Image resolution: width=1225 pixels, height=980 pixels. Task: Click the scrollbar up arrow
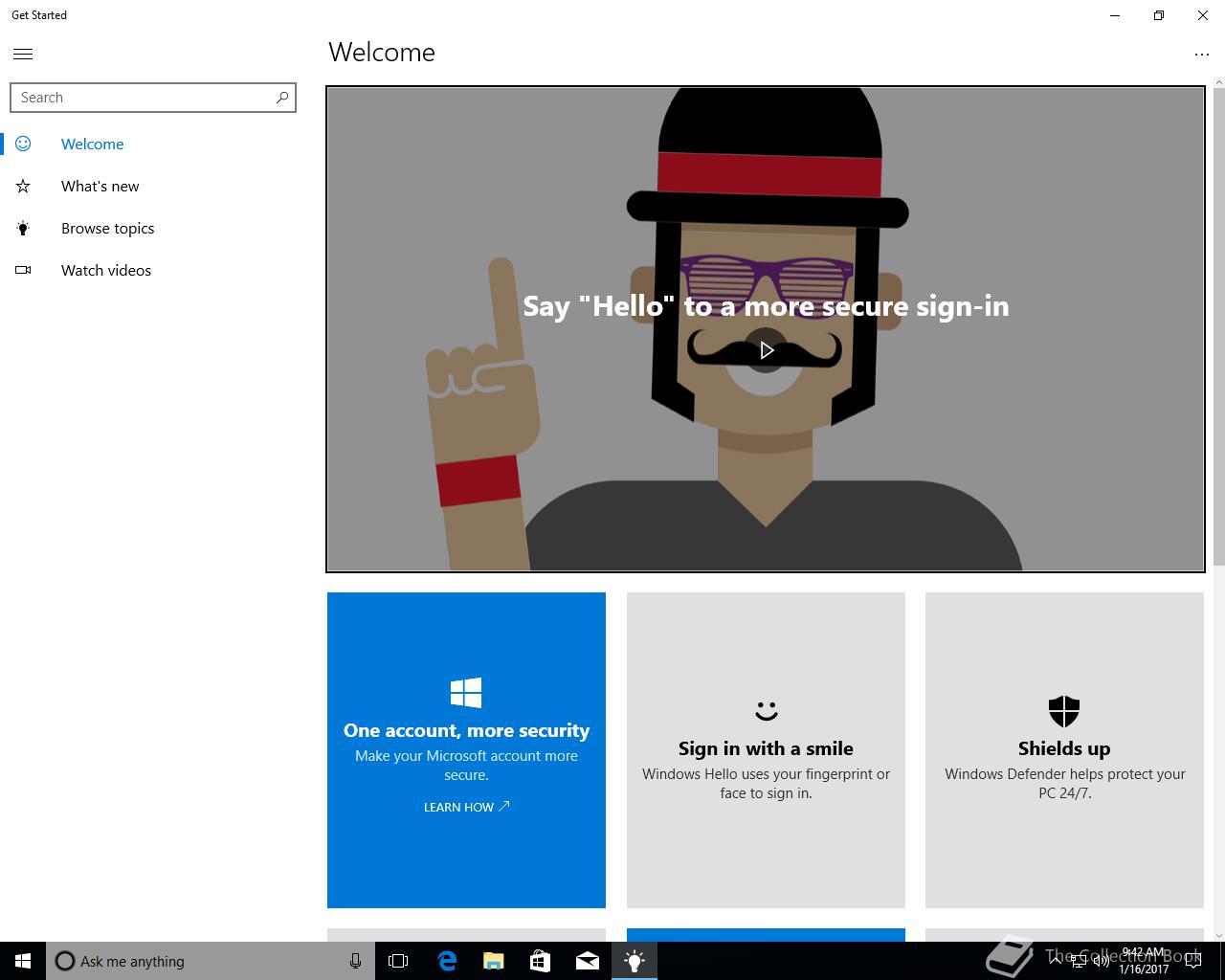tap(1218, 83)
